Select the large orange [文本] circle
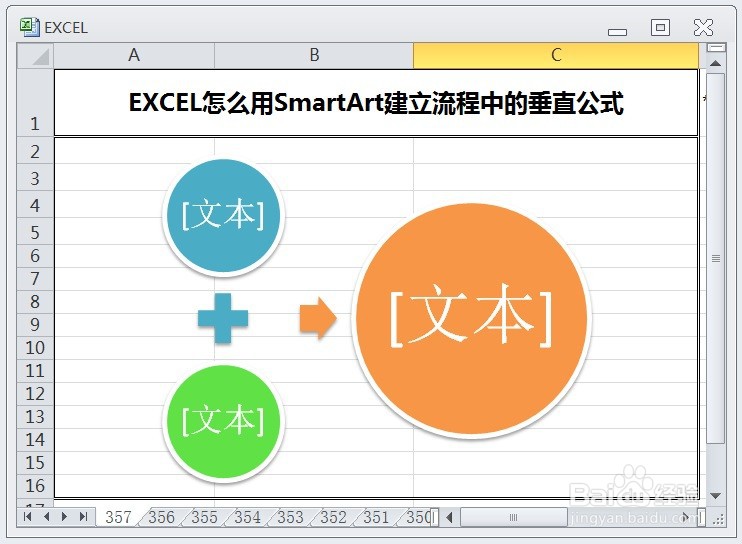The image size is (742, 544). pyautogui.click(x=471, y=319)
